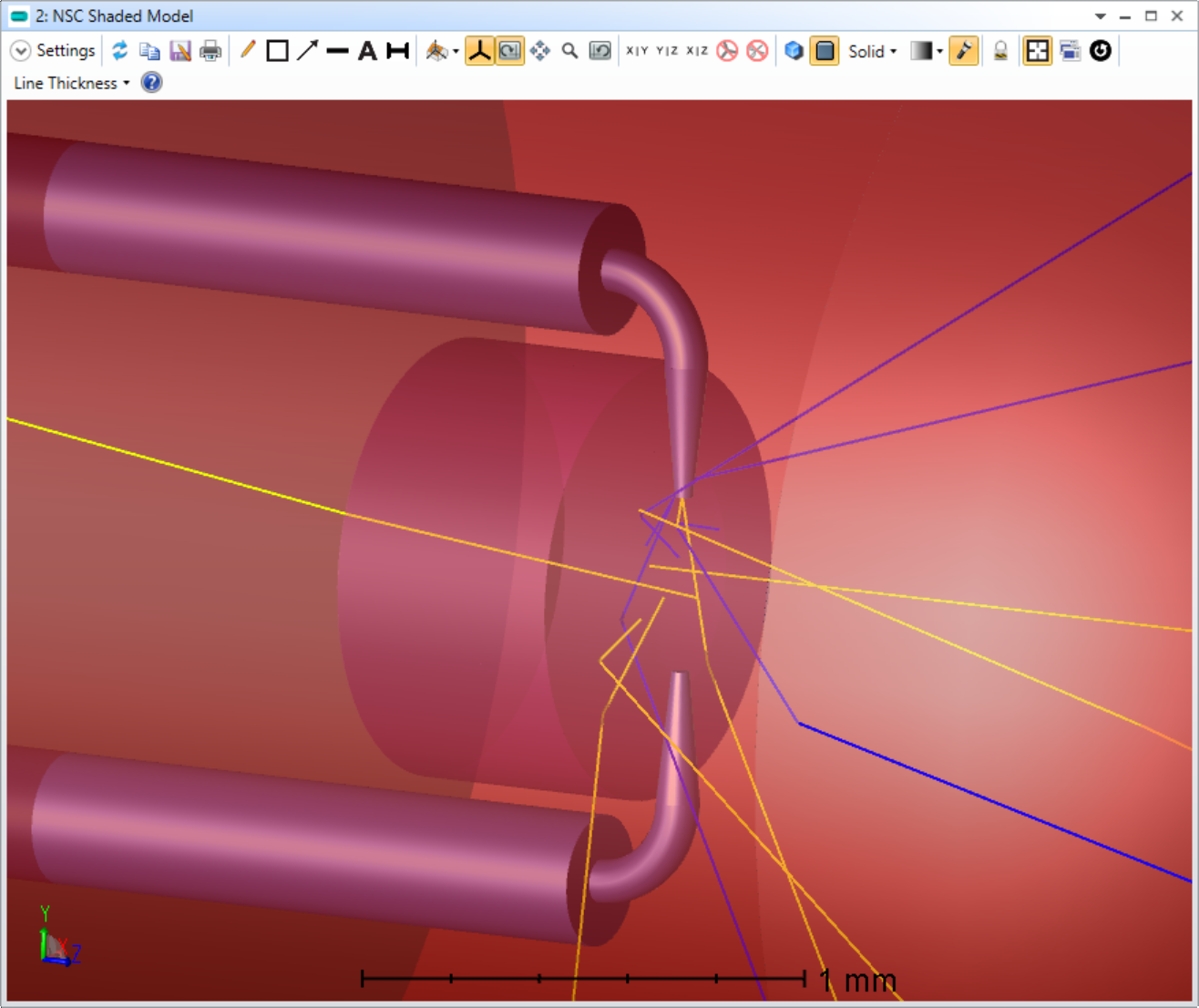The height and width of the screenshot is (1008, 1199).
Task: Click the NSC Shaded Model window title
Action: tap(114, 16)
